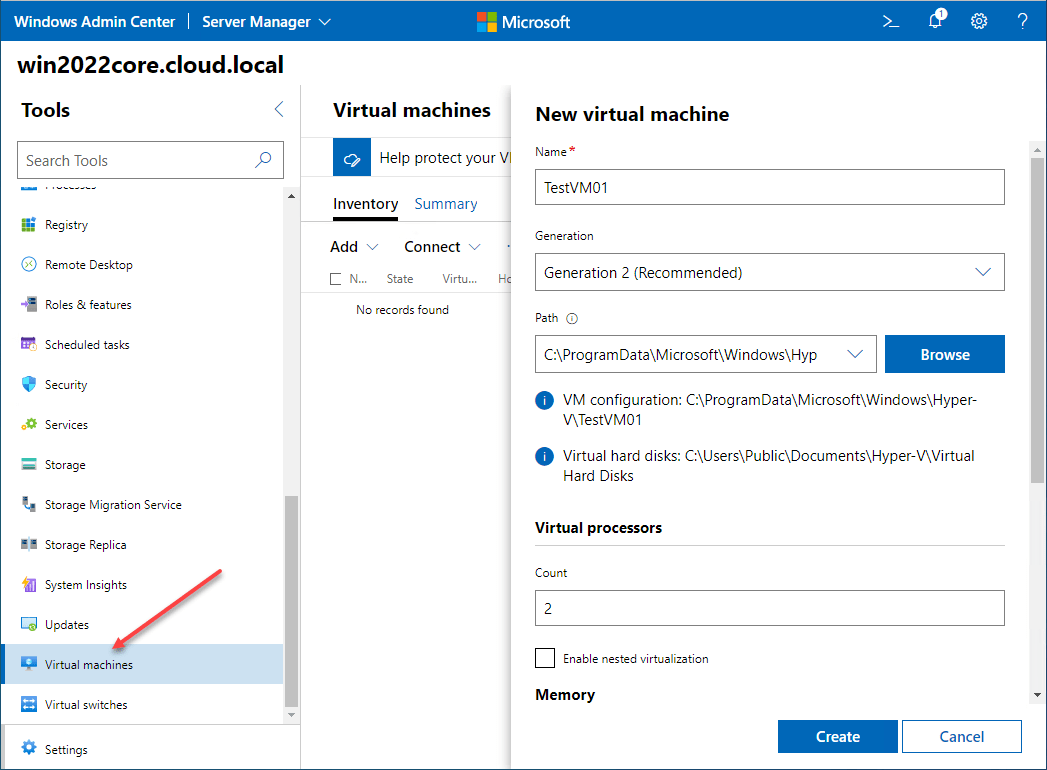Click the Storage tool label
The image size is (1047, 770).
click(65, 465)
